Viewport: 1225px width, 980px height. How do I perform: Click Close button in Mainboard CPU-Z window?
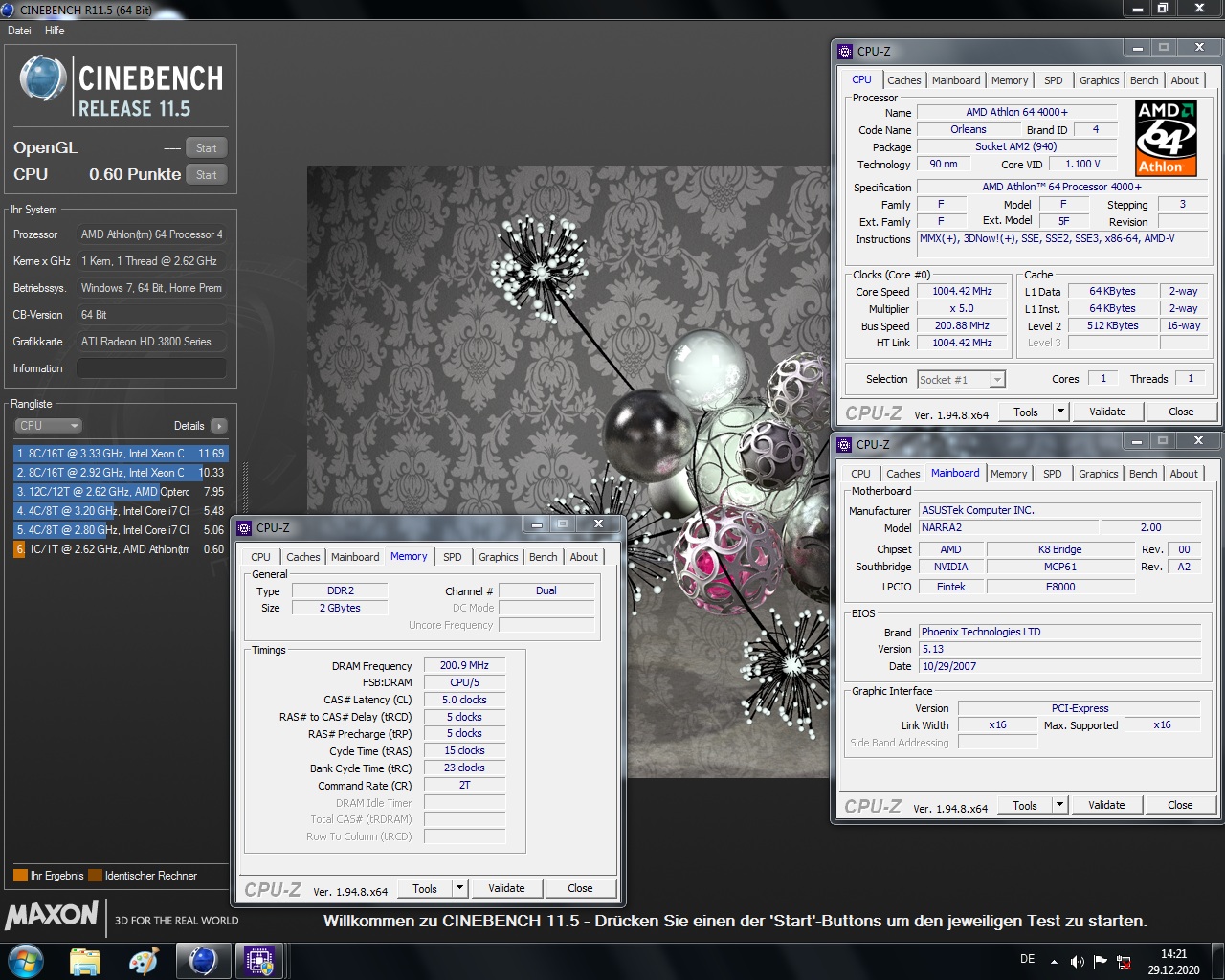[x=1180, y=806]
